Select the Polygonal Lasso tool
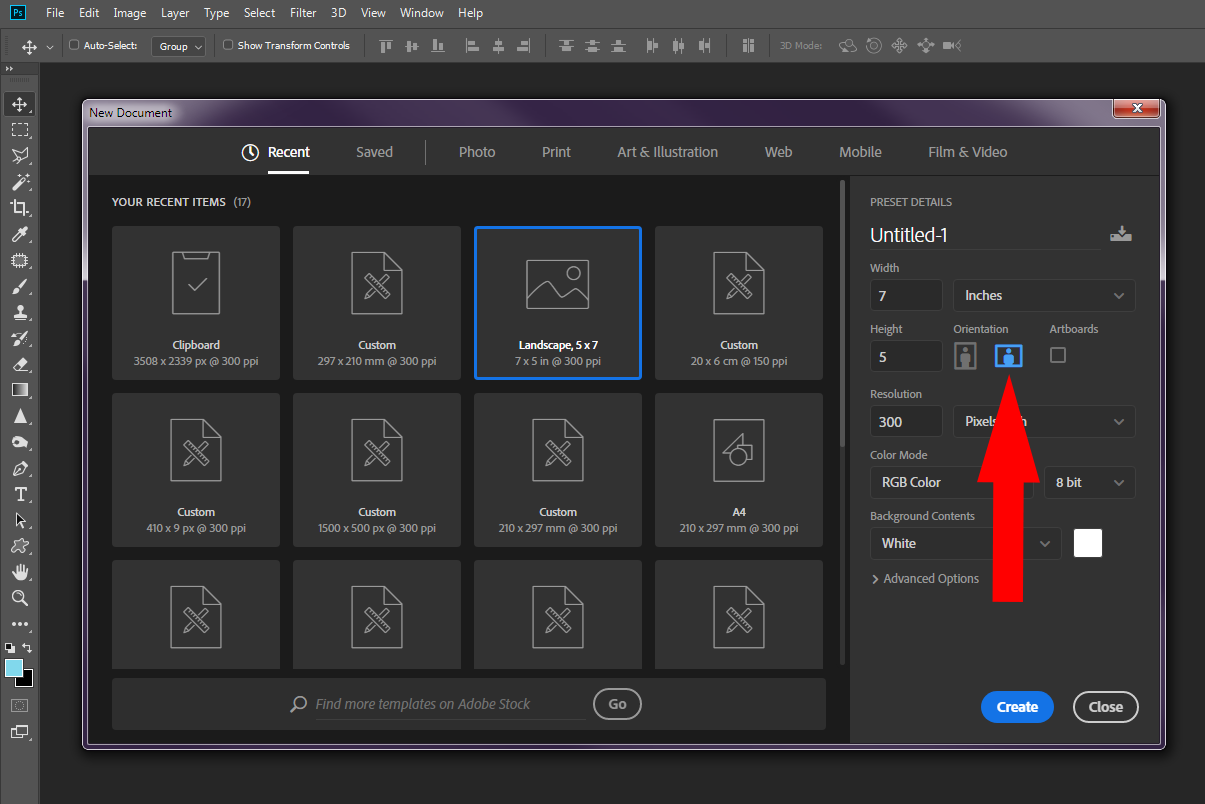 coord(19,156)
